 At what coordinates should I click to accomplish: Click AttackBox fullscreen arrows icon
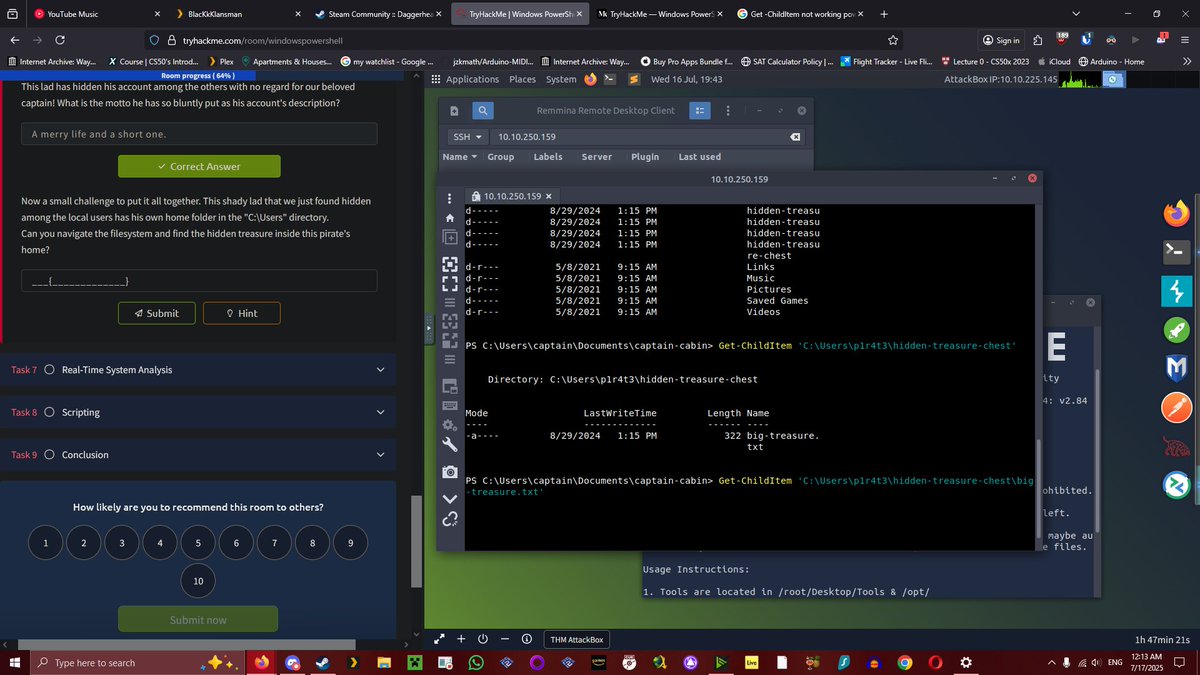439,639
